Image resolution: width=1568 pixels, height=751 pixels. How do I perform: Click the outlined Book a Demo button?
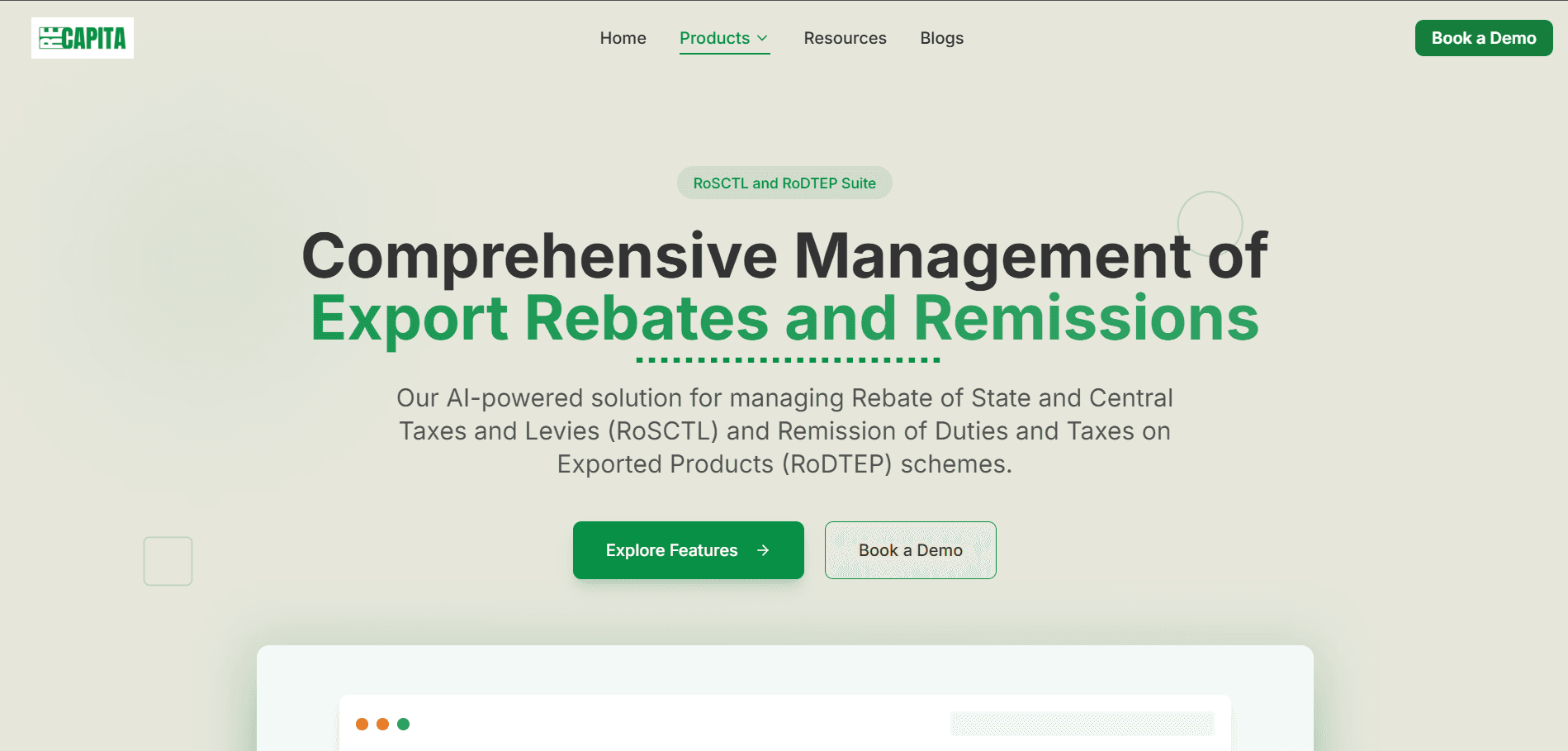(911, 550)
